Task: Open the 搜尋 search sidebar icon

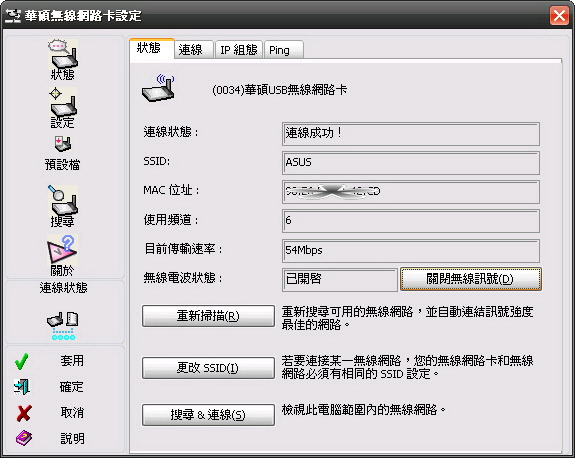Action: pyautogui.click(x=63, y=206)
